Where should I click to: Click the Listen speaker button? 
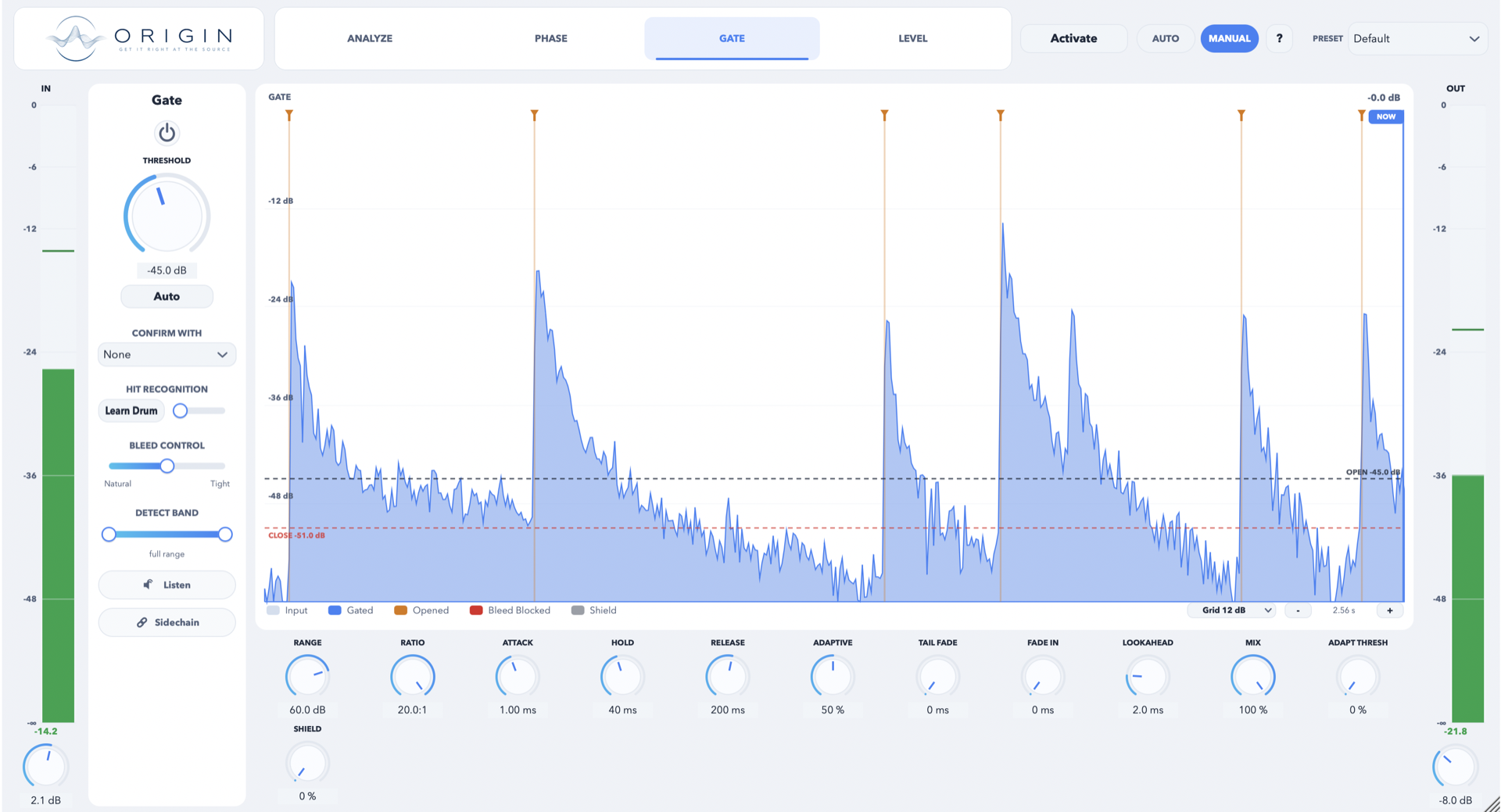coord(167,585)
